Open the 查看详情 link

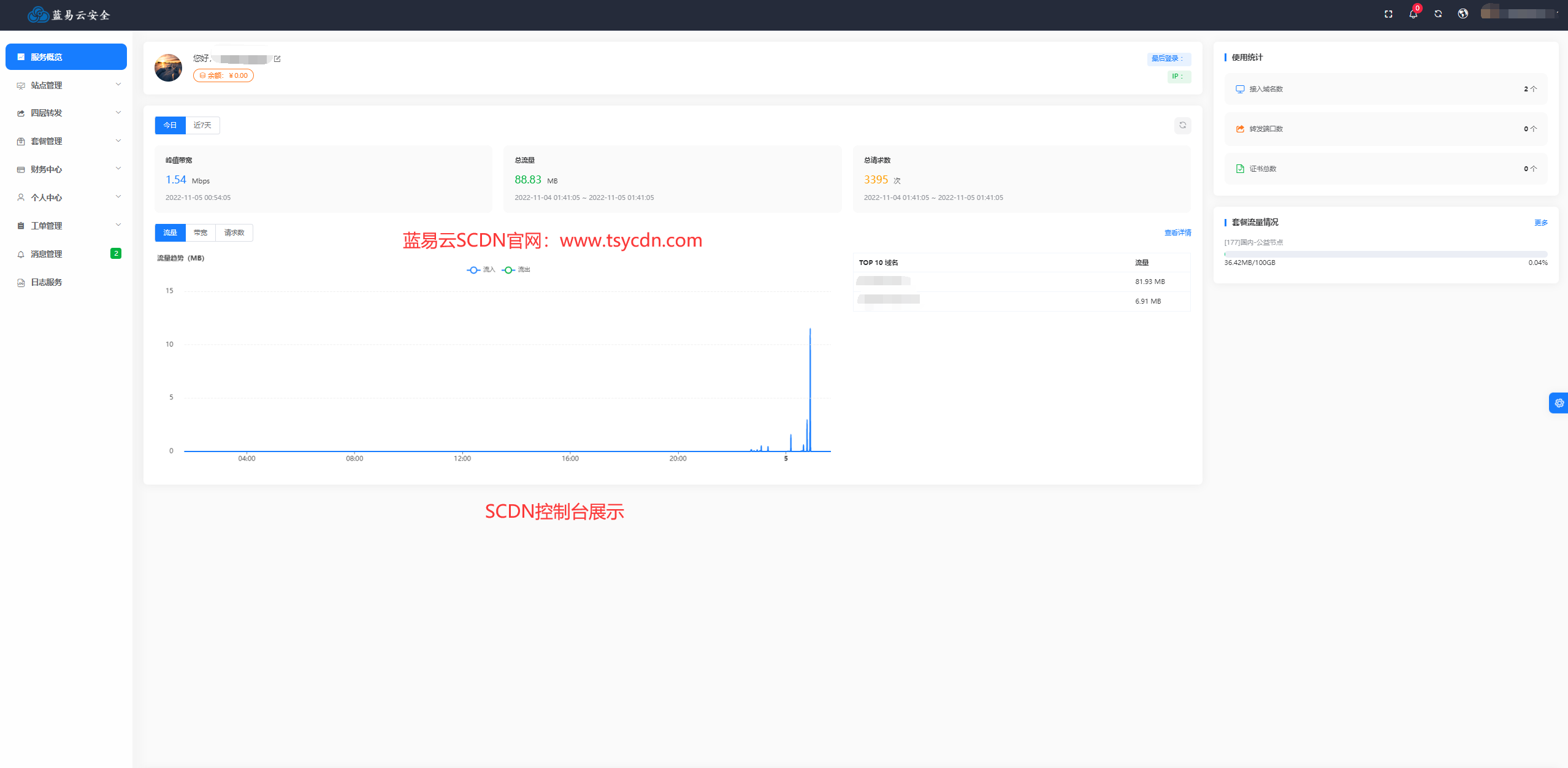click(x=1177, y=232)
